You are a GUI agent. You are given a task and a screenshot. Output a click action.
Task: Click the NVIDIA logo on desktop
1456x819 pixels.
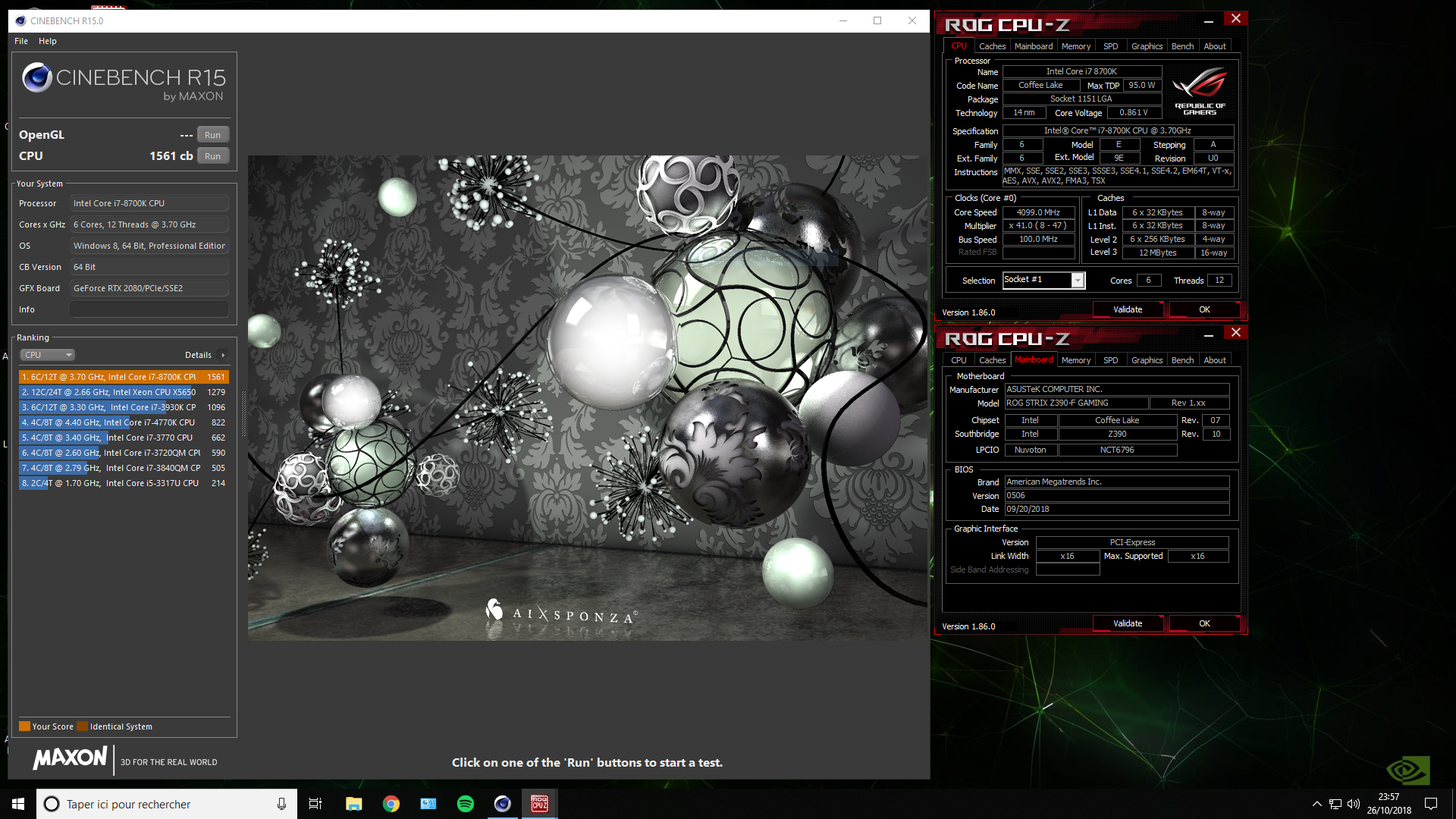(1408, 770)
